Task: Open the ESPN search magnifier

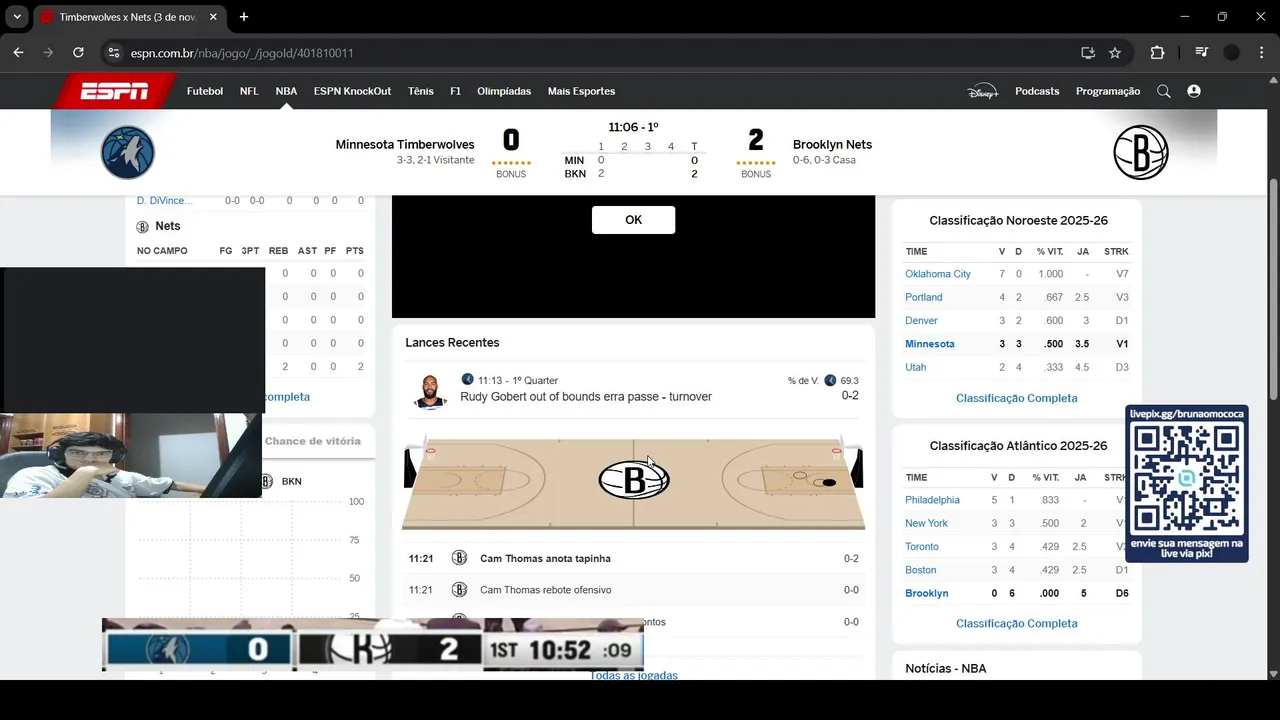Action: [x=1163, y=91]
